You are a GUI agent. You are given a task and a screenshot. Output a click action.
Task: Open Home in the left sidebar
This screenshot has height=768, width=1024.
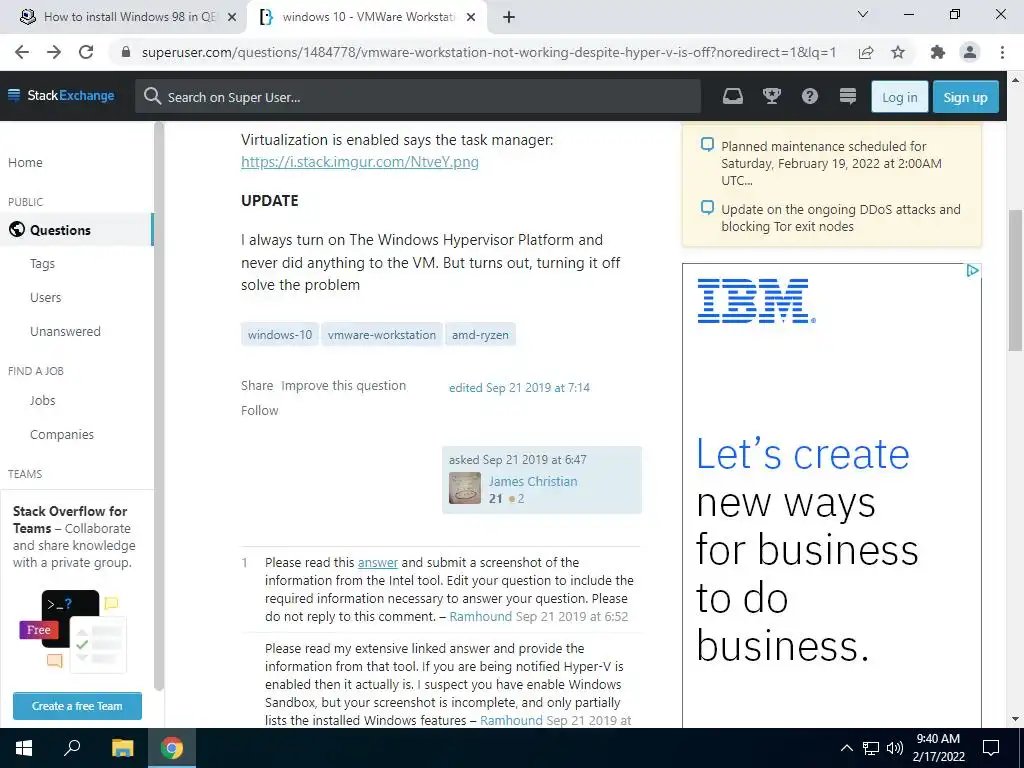[x=25, y=163]
